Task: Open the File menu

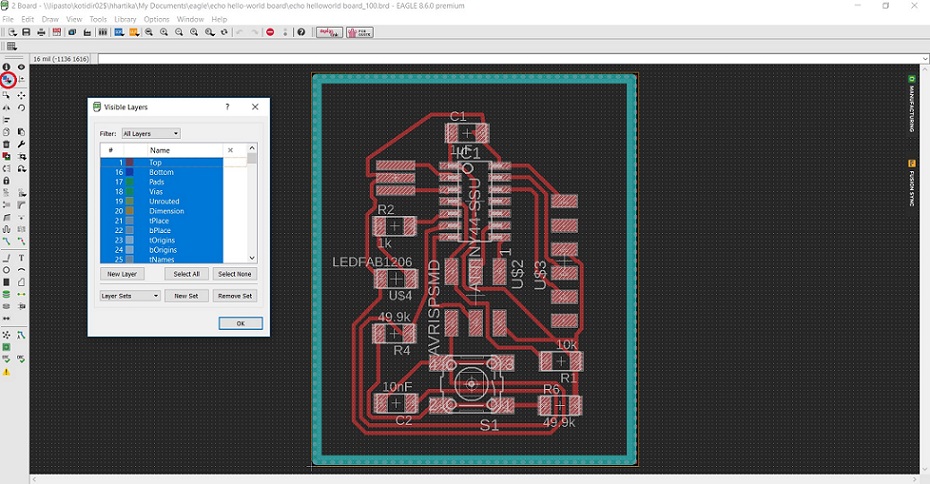Action: click(8, 19)
